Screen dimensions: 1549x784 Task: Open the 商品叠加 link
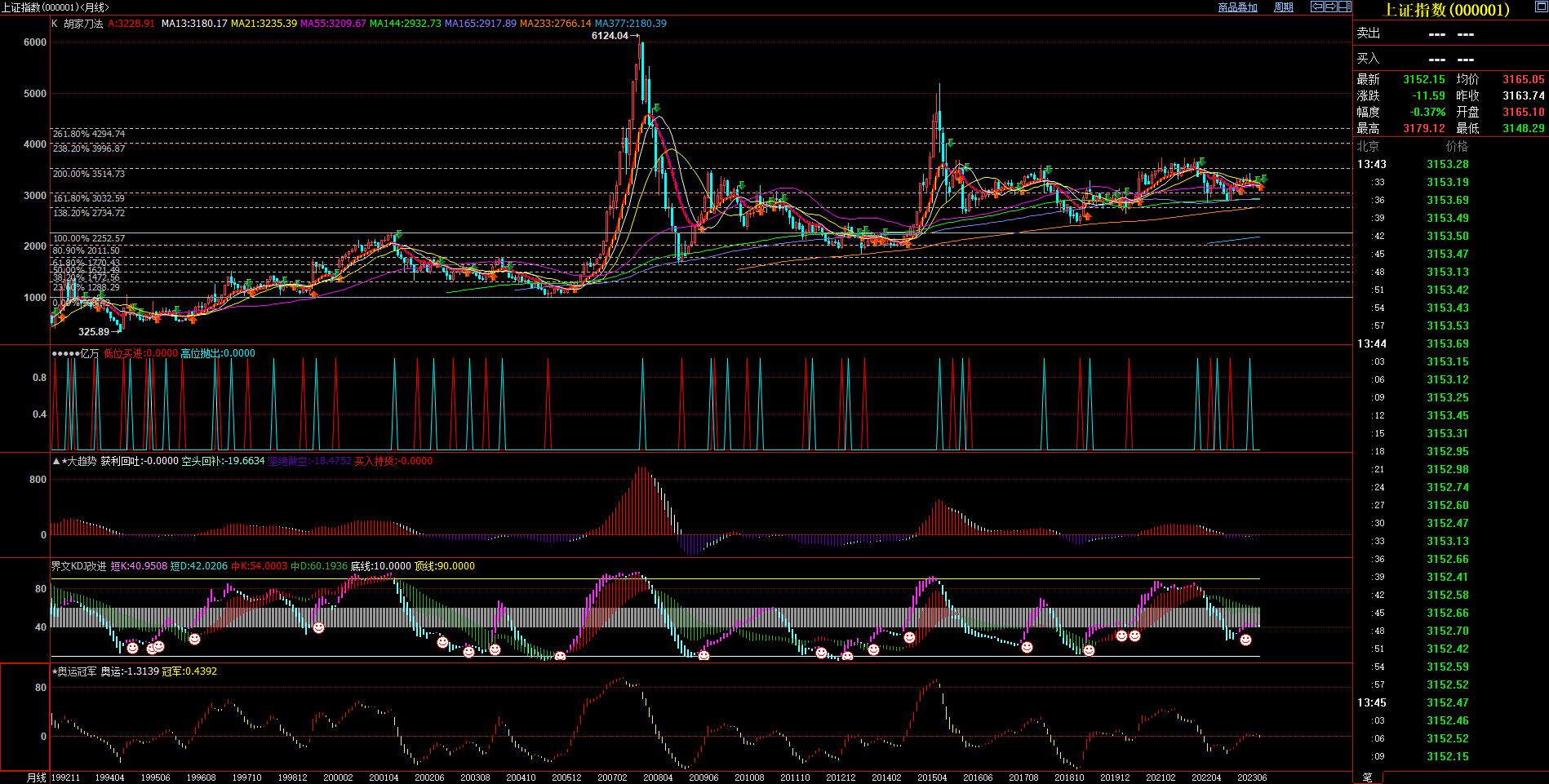click(1237, 7)
